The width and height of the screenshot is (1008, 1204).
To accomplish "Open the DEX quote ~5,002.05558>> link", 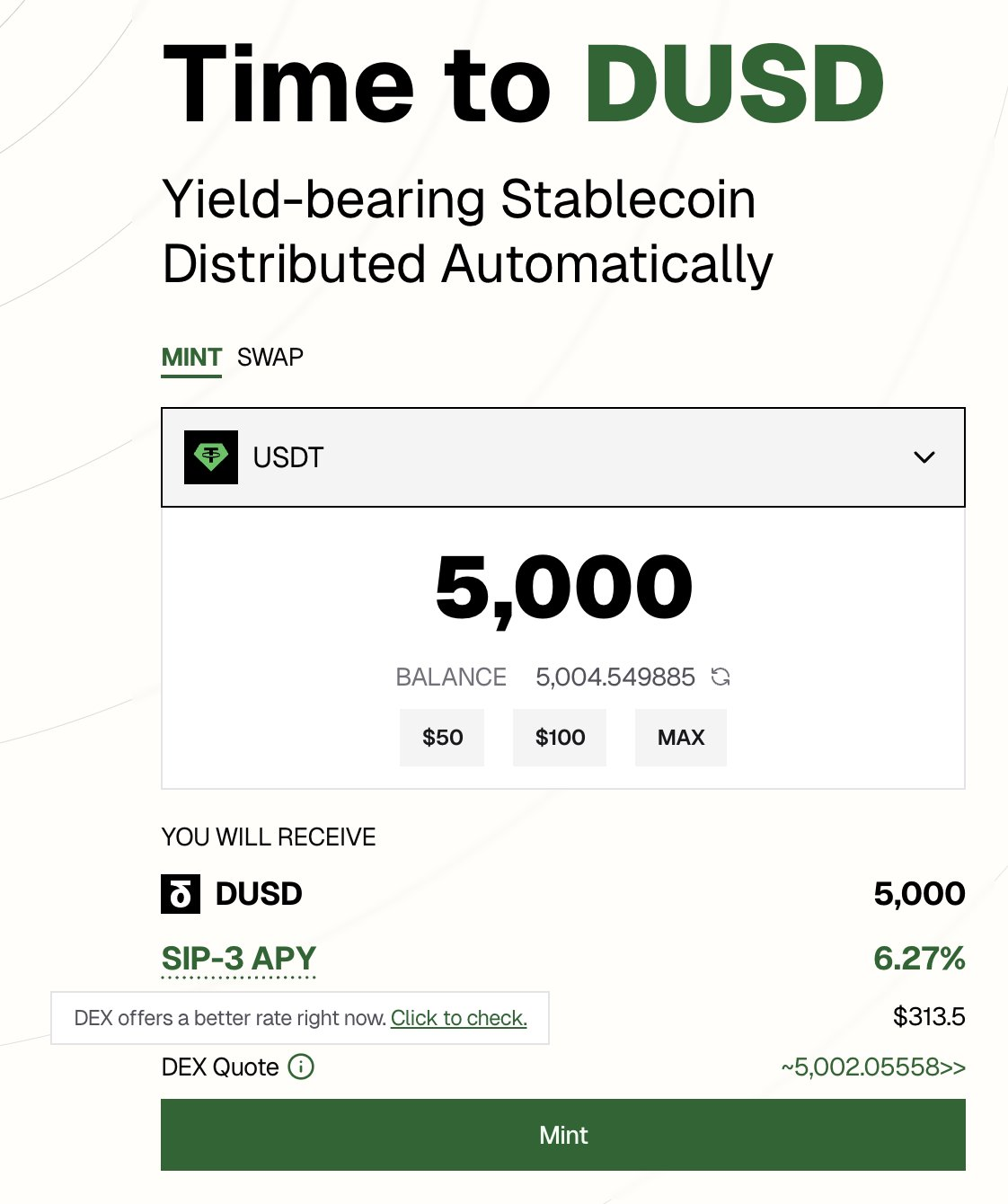I will [x=873, y=1067].
